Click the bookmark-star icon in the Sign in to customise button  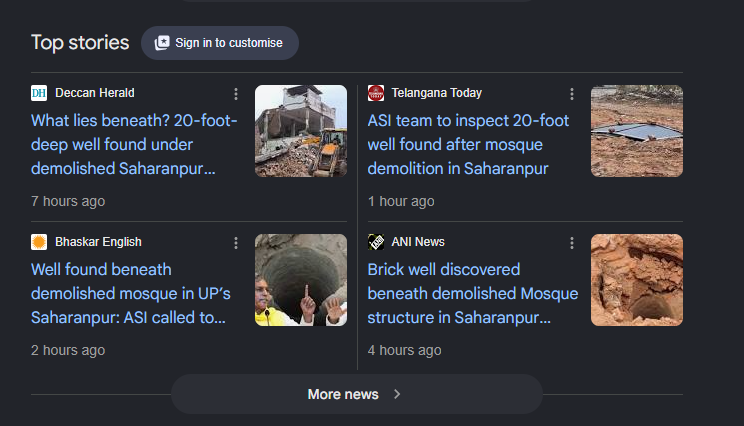[x=162, y=43]
